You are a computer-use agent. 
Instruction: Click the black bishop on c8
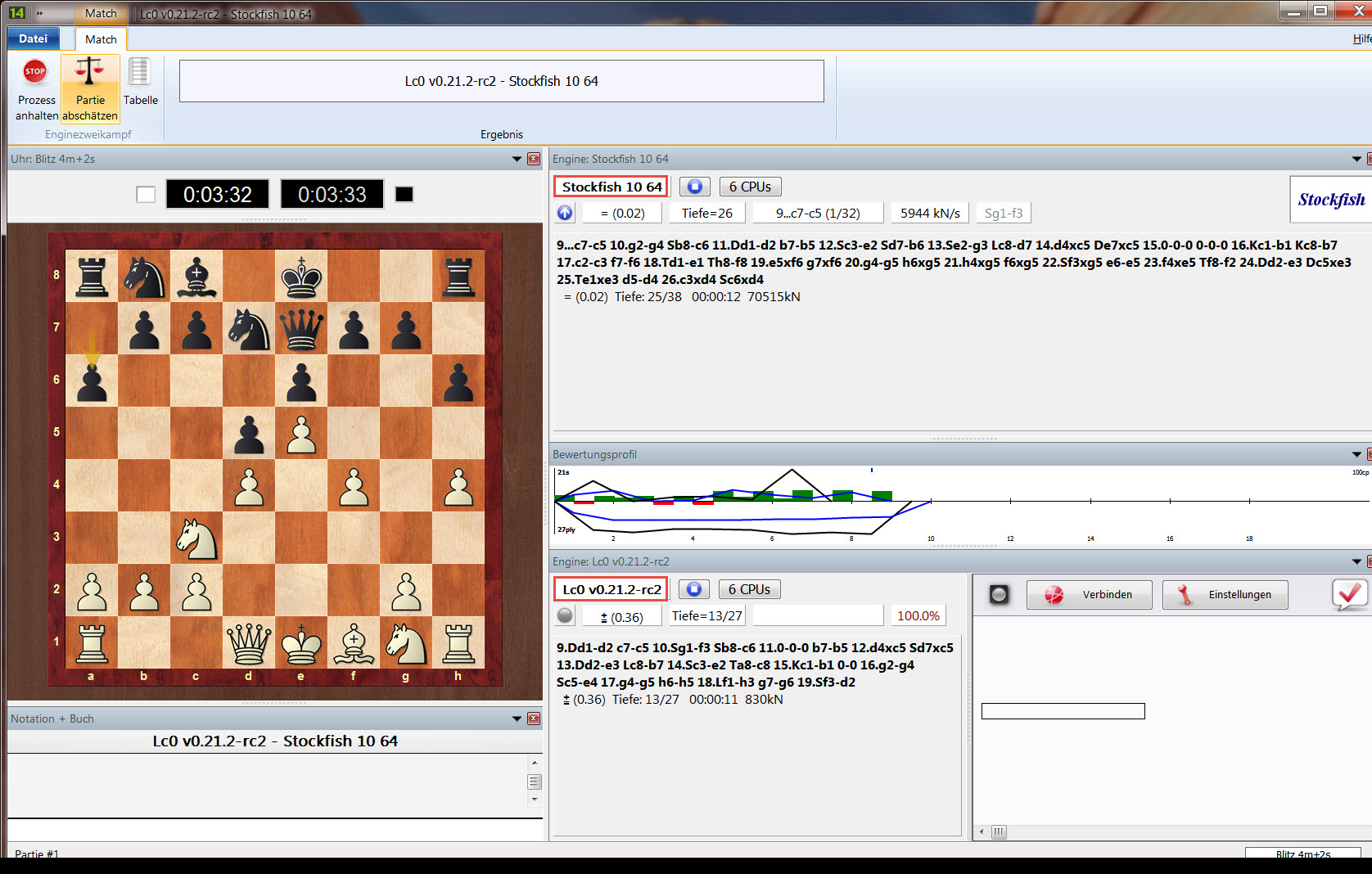tap(196, 276)
